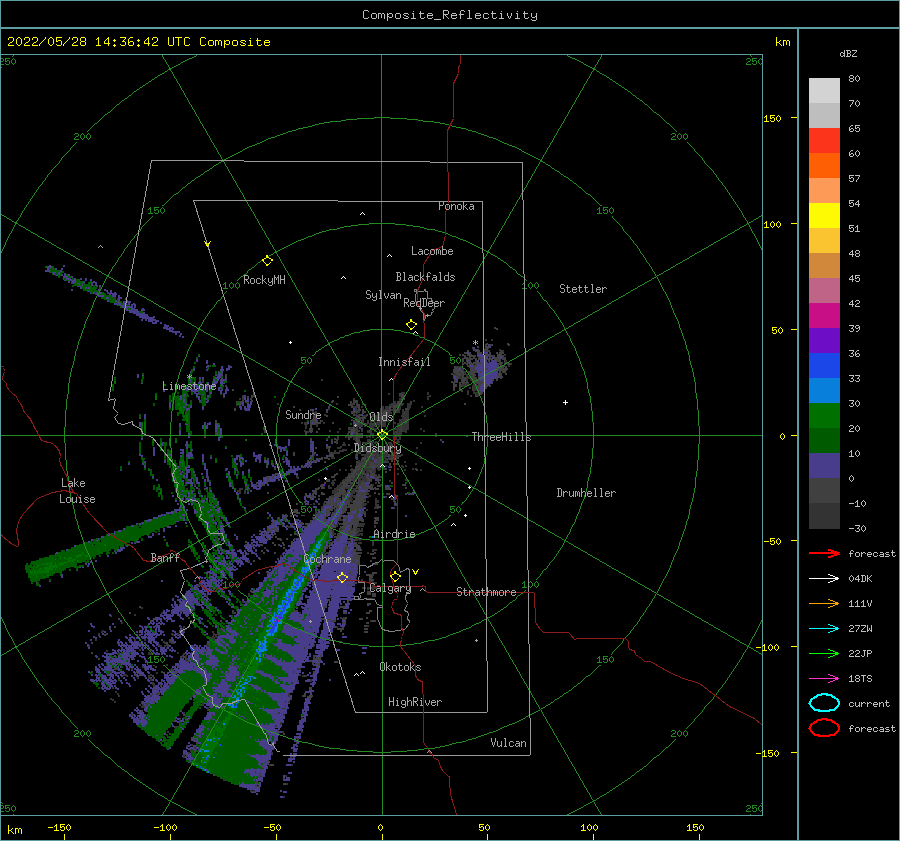
Task: Click the Lake Louise label
Action: [x=77, y=491]
